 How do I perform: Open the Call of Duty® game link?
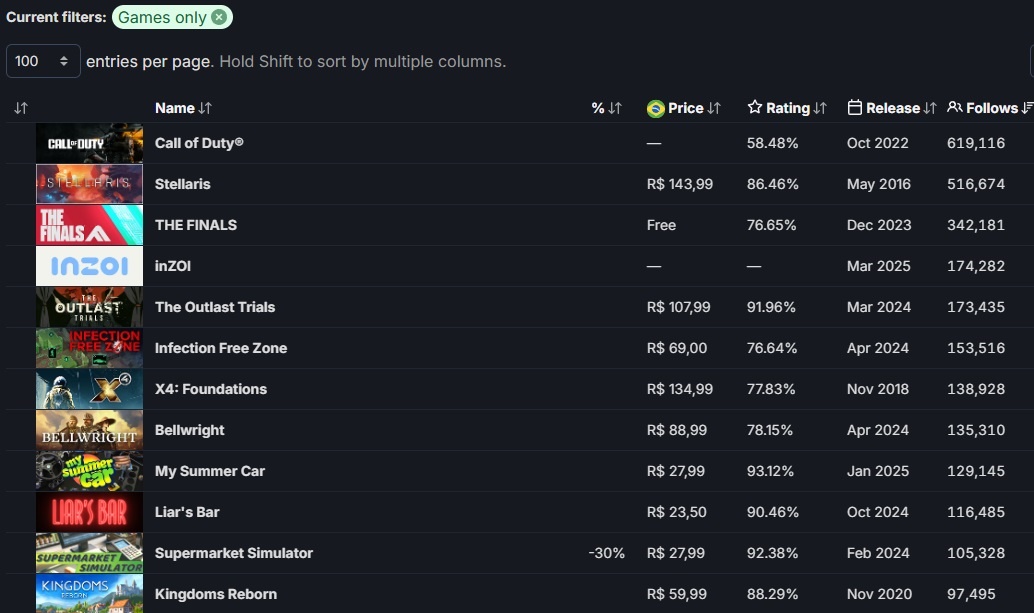[199, 143]
